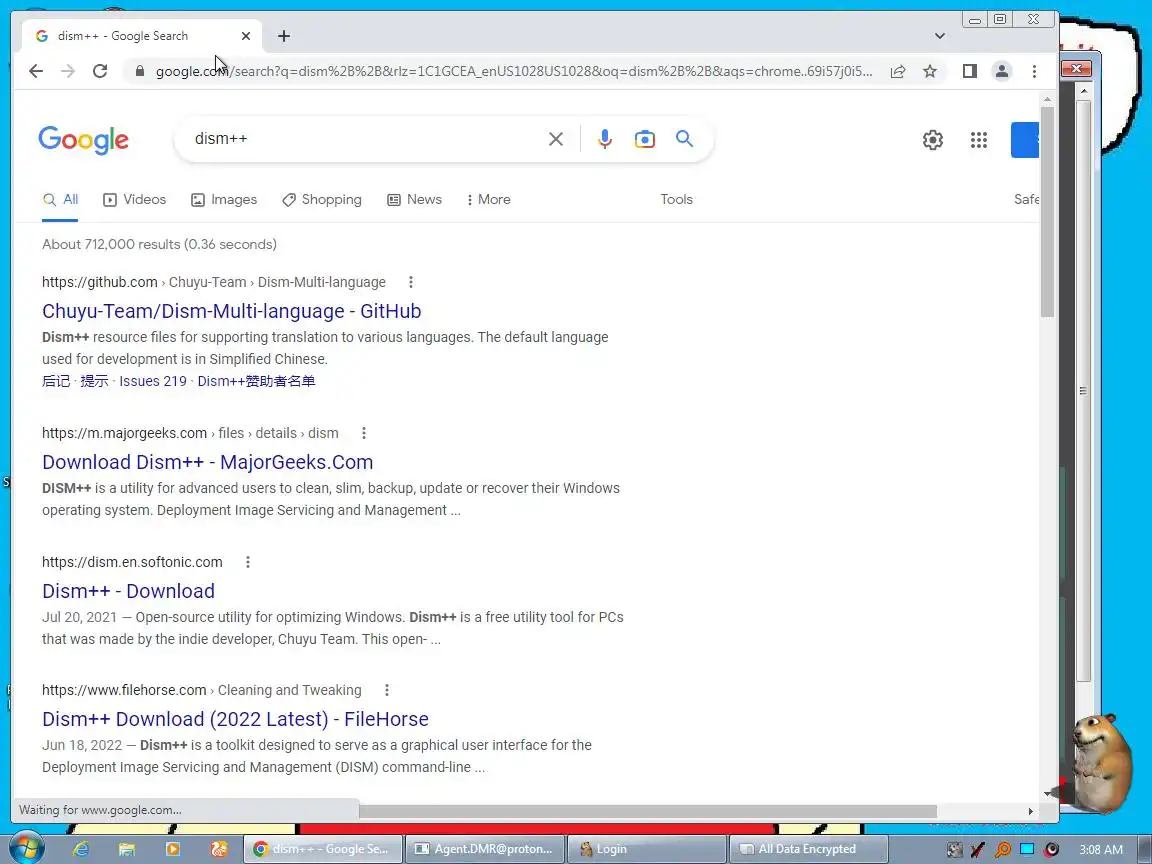Open Chrome's three-dot menu
The image size is (1152, 864).
pos(1034,71)
